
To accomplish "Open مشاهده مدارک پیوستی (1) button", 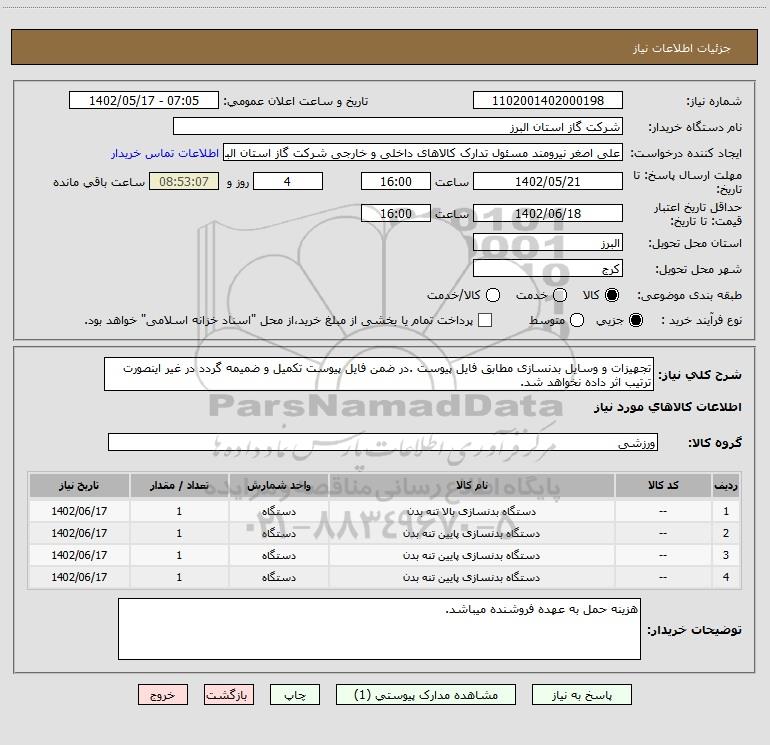I will [x=426, y=695].
